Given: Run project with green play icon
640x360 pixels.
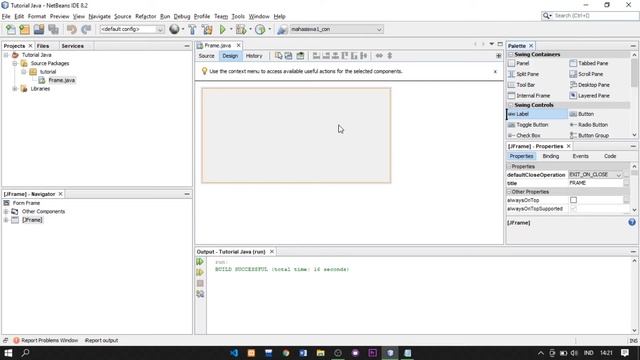Looking at the screenshot, I should 222,29.
